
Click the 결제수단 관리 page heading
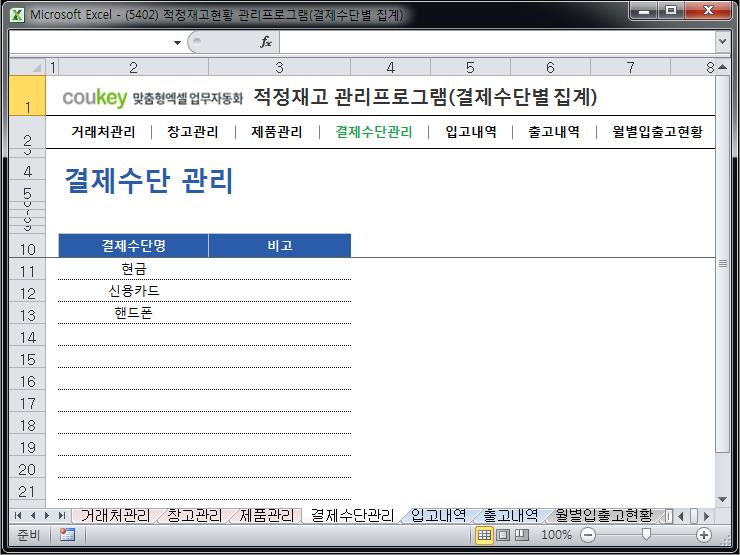(149, 180)
